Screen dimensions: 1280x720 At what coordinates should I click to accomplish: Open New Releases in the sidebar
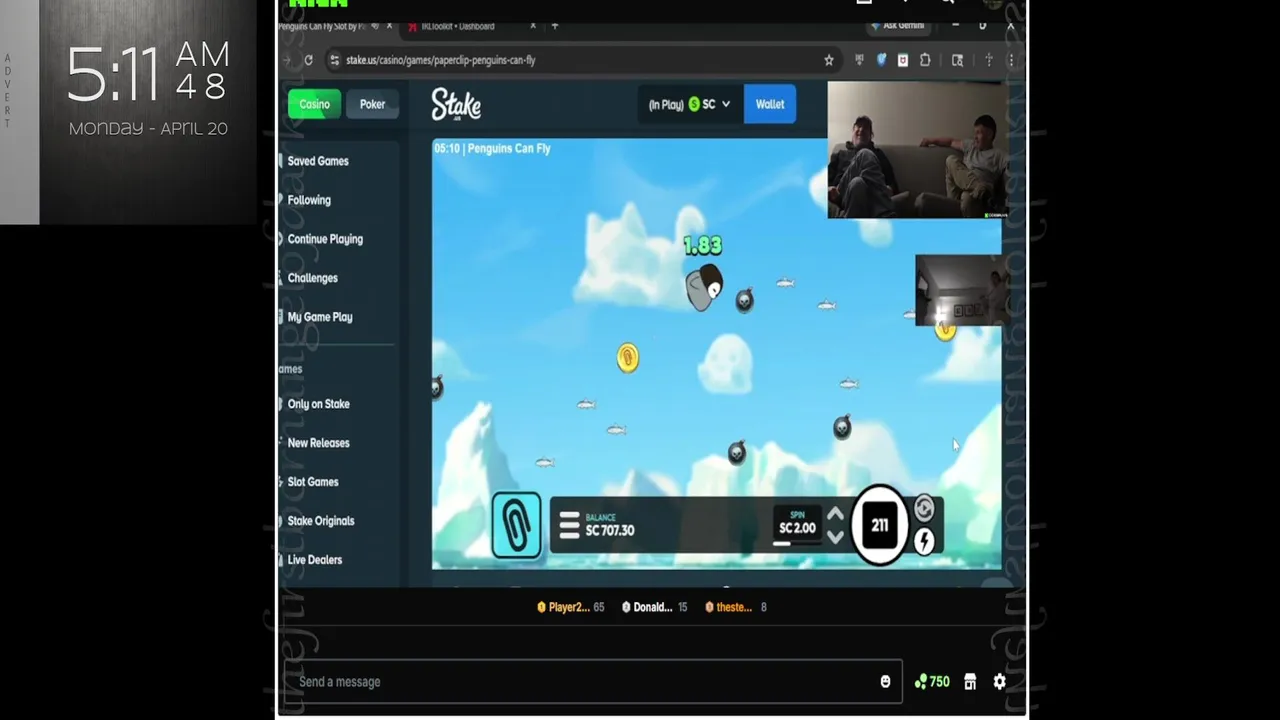coord(318,443)
